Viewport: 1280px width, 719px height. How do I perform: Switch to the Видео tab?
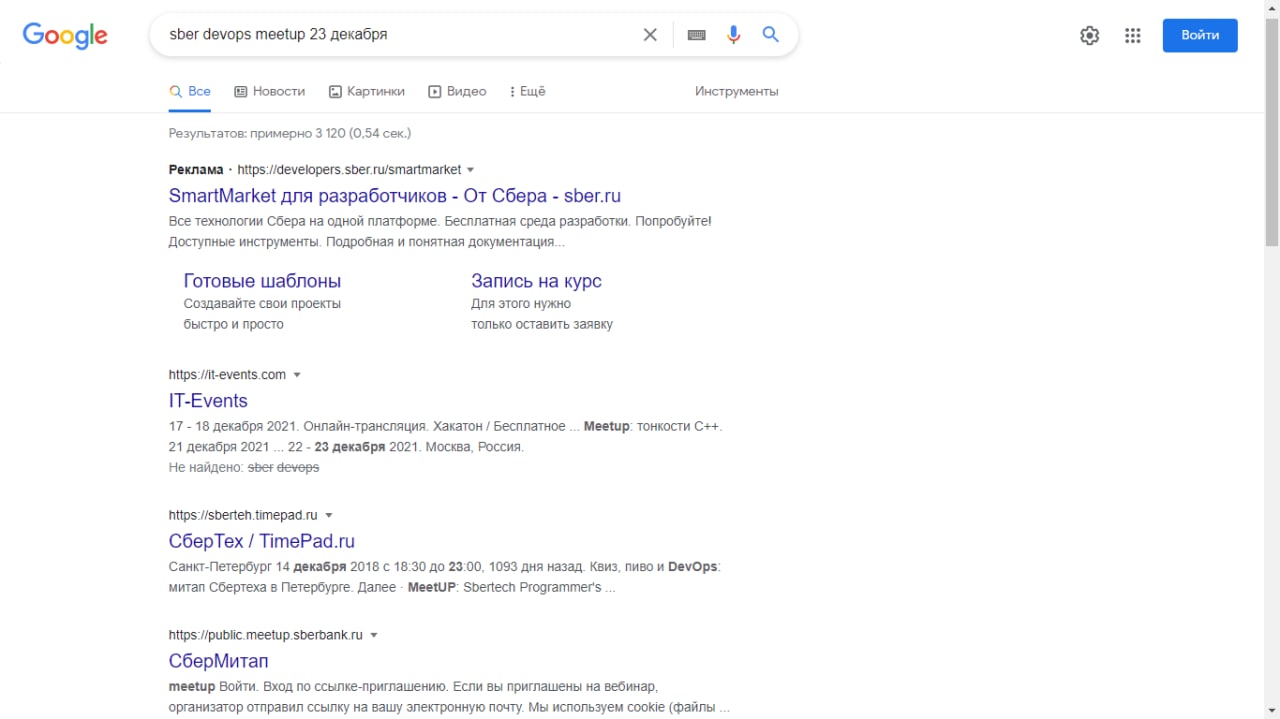click(x=457, y=91)
